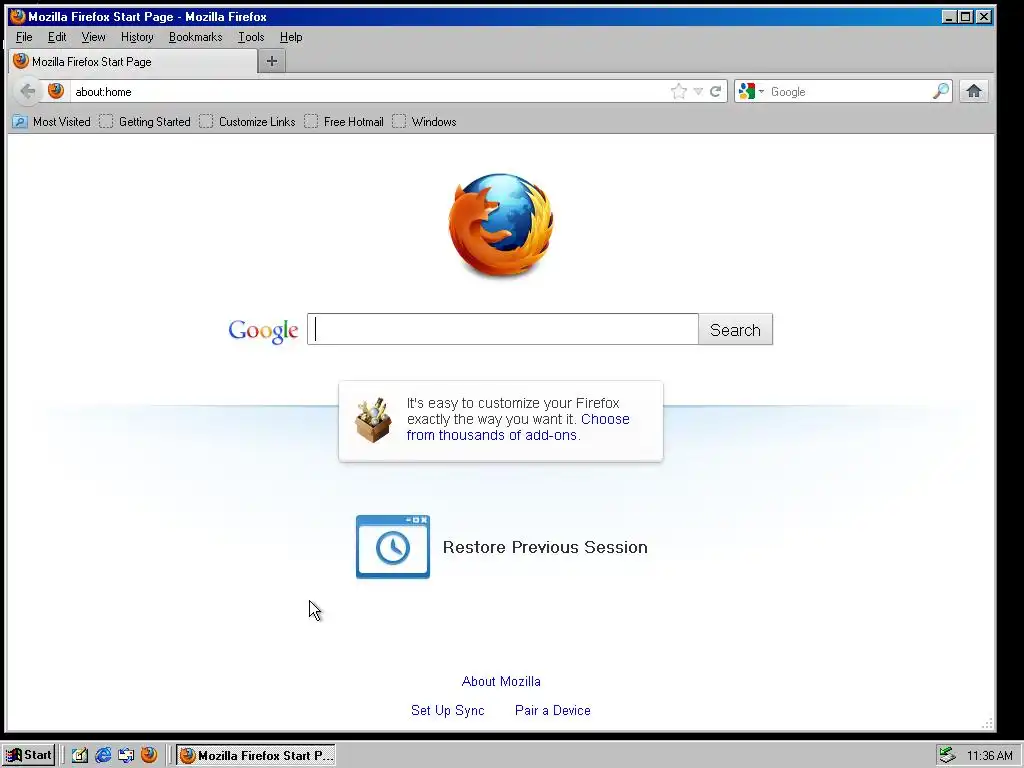This screenshot has height=768, width=1024.
Task: Click the system tray network icon
Action: tap(947, 755)
